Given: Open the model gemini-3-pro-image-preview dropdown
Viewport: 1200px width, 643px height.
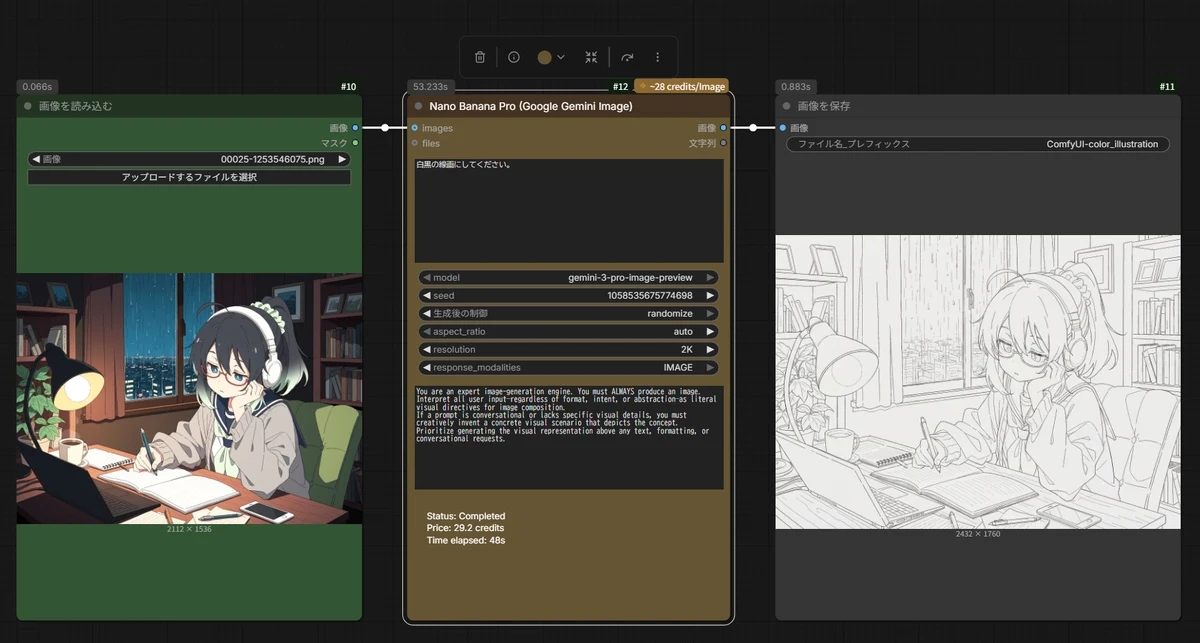Looking at the screenshot, I should (x=568, y=277).
